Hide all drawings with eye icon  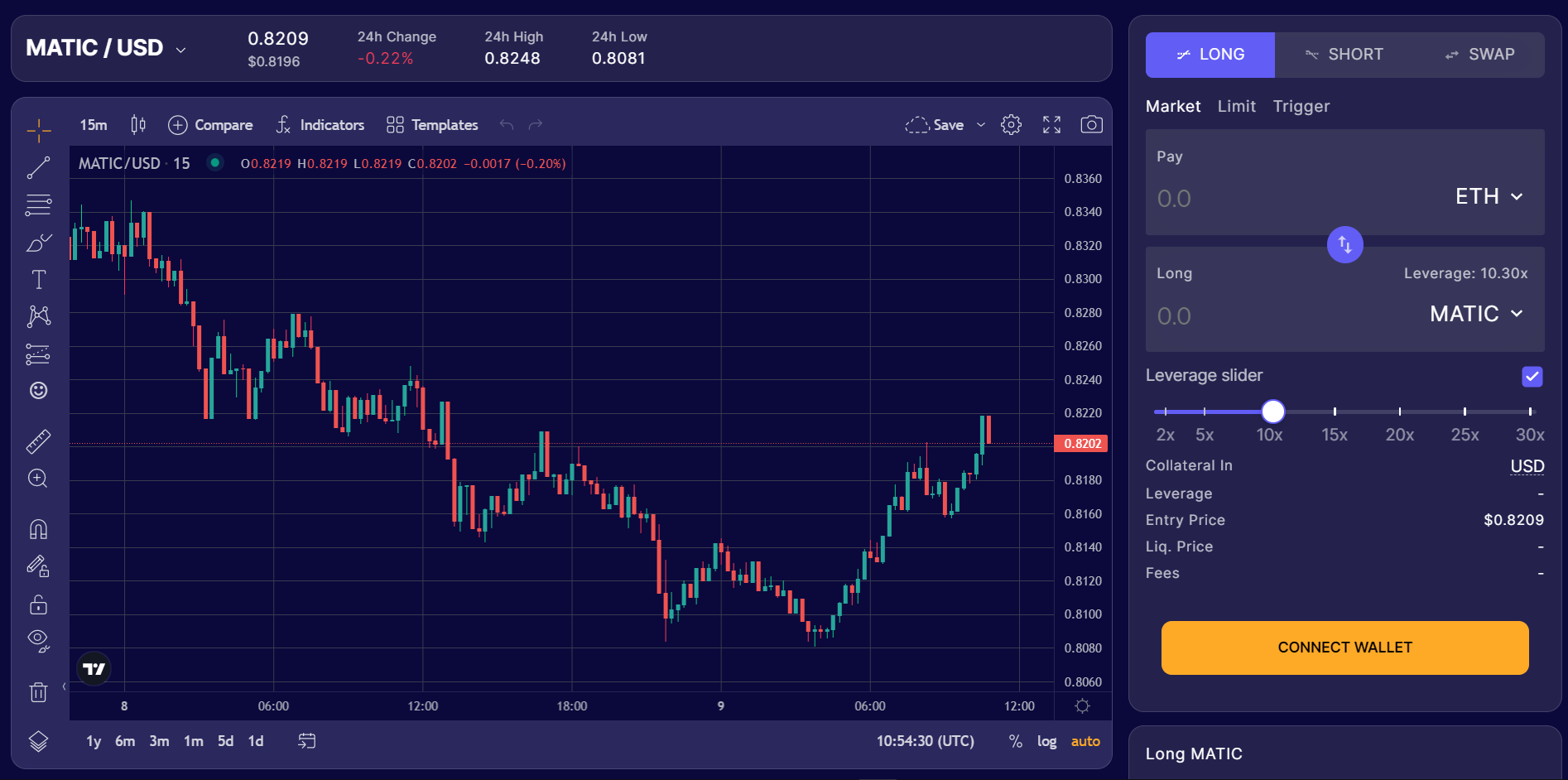[x=38, y=641]
